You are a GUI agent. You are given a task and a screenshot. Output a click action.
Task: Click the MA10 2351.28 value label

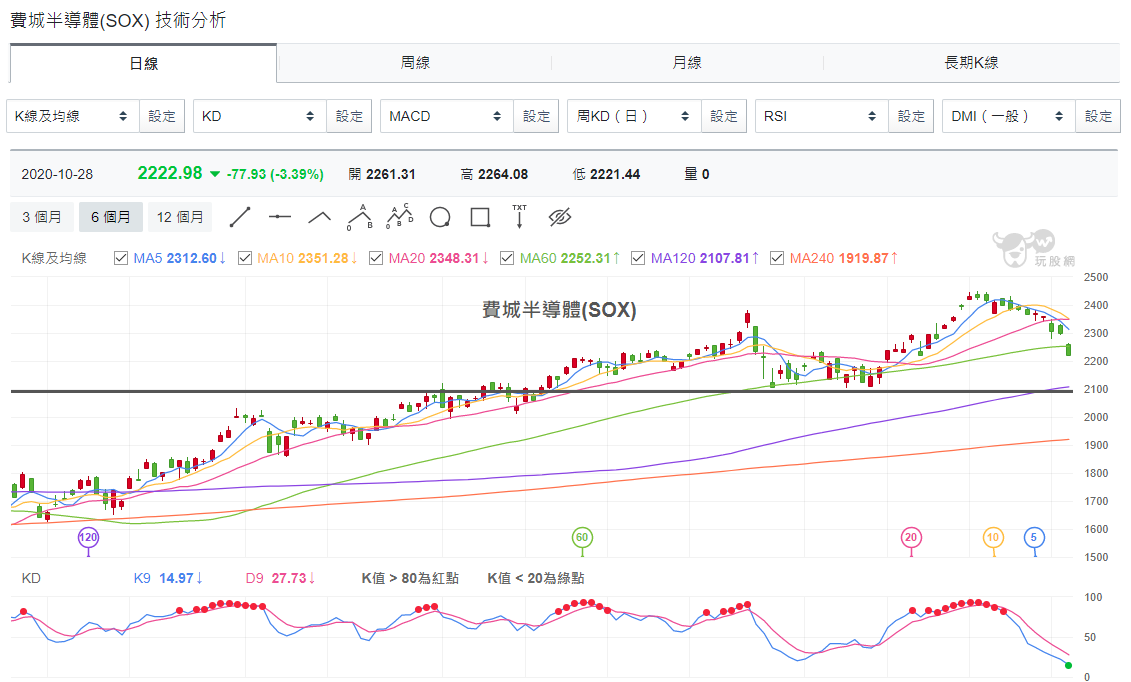[x=307, y=258]
